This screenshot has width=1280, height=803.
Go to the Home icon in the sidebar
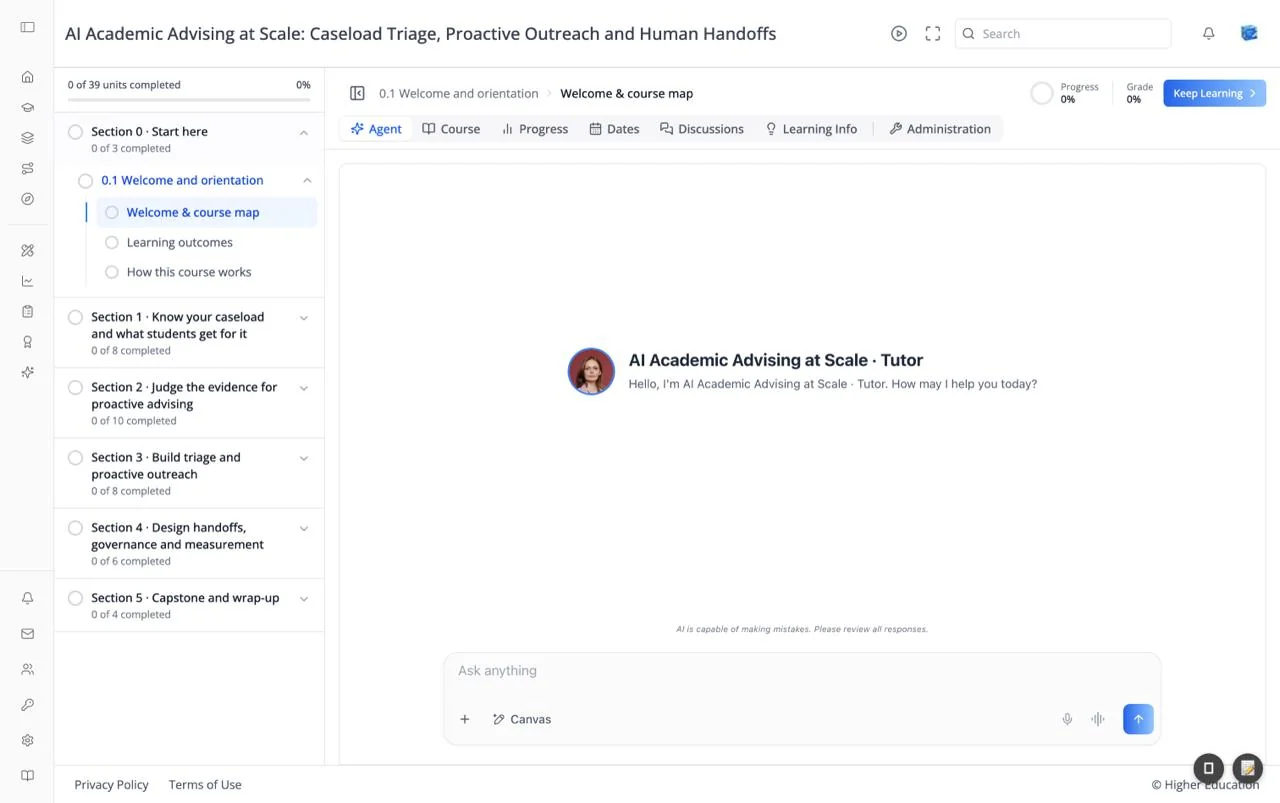(27, 77)
